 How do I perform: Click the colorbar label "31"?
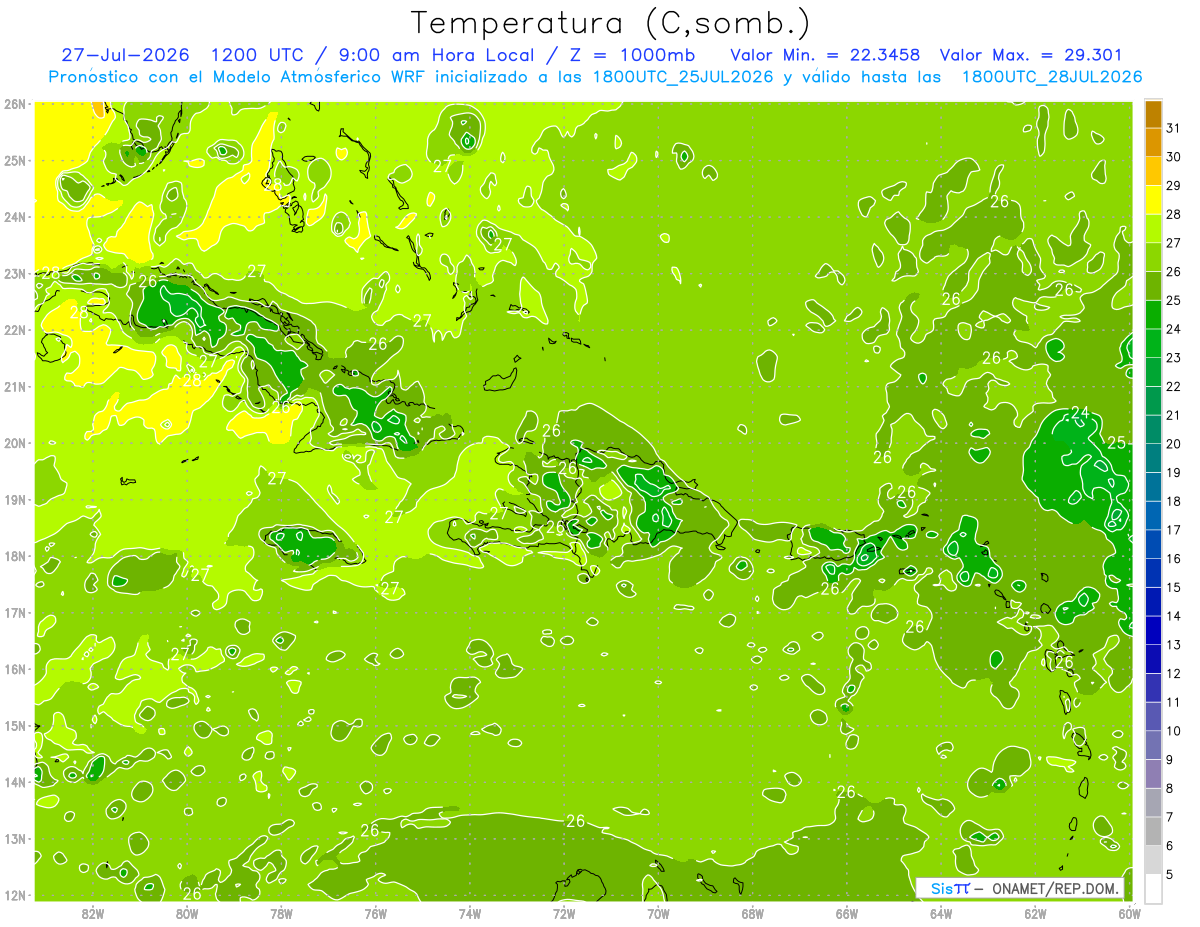(1173, 128)
